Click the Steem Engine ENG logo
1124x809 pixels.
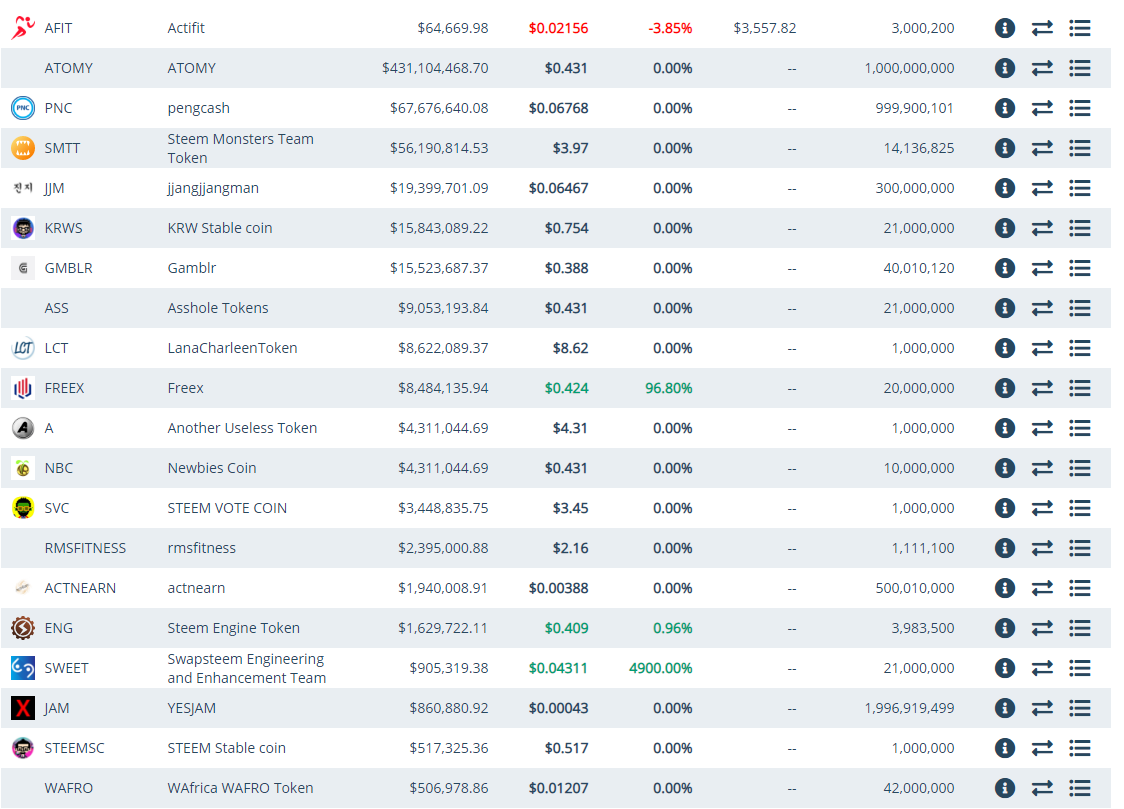click(22, 628)
